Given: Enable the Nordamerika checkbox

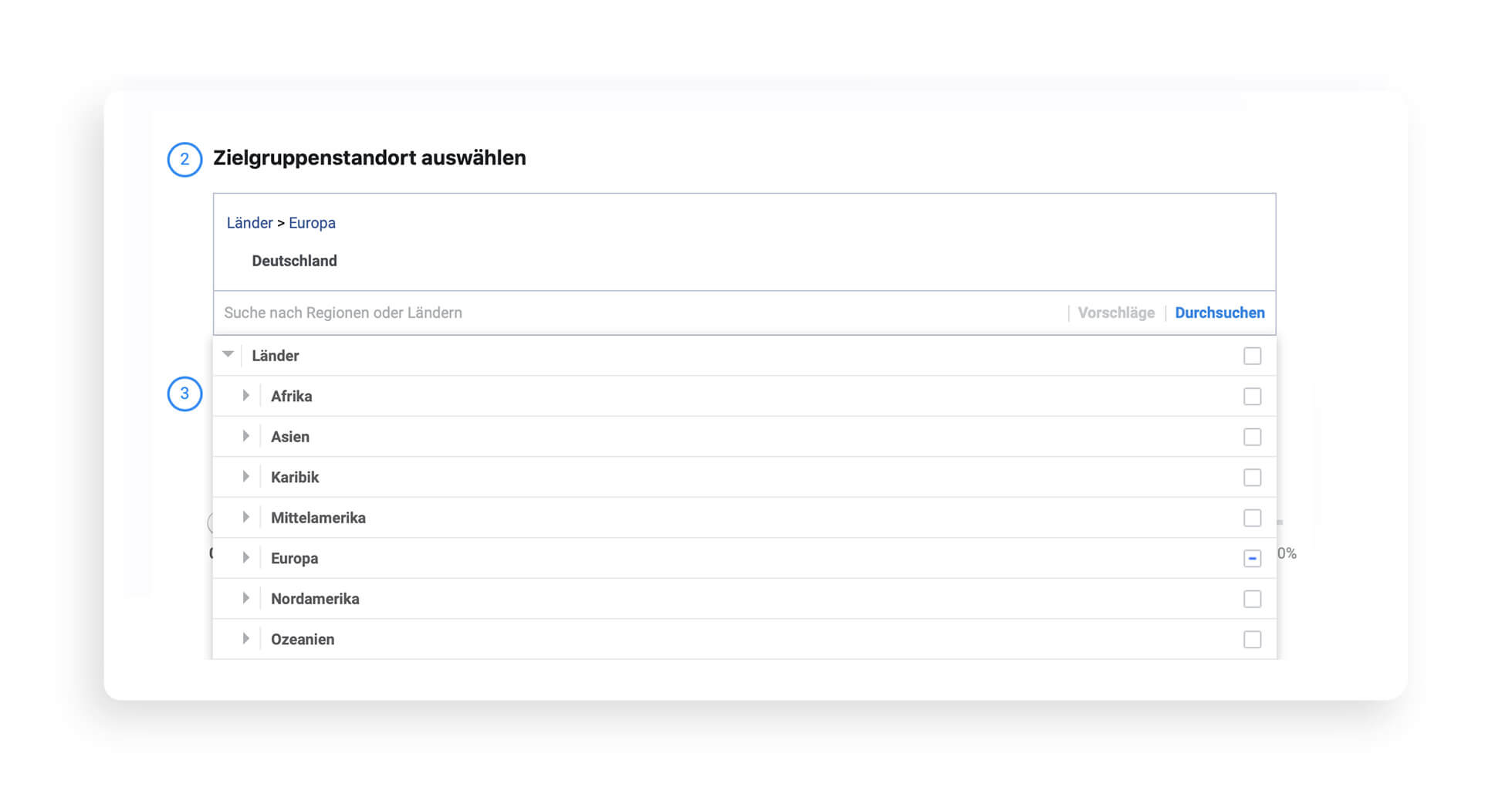Looking at the screenshot, I should tap(1252, 599).
